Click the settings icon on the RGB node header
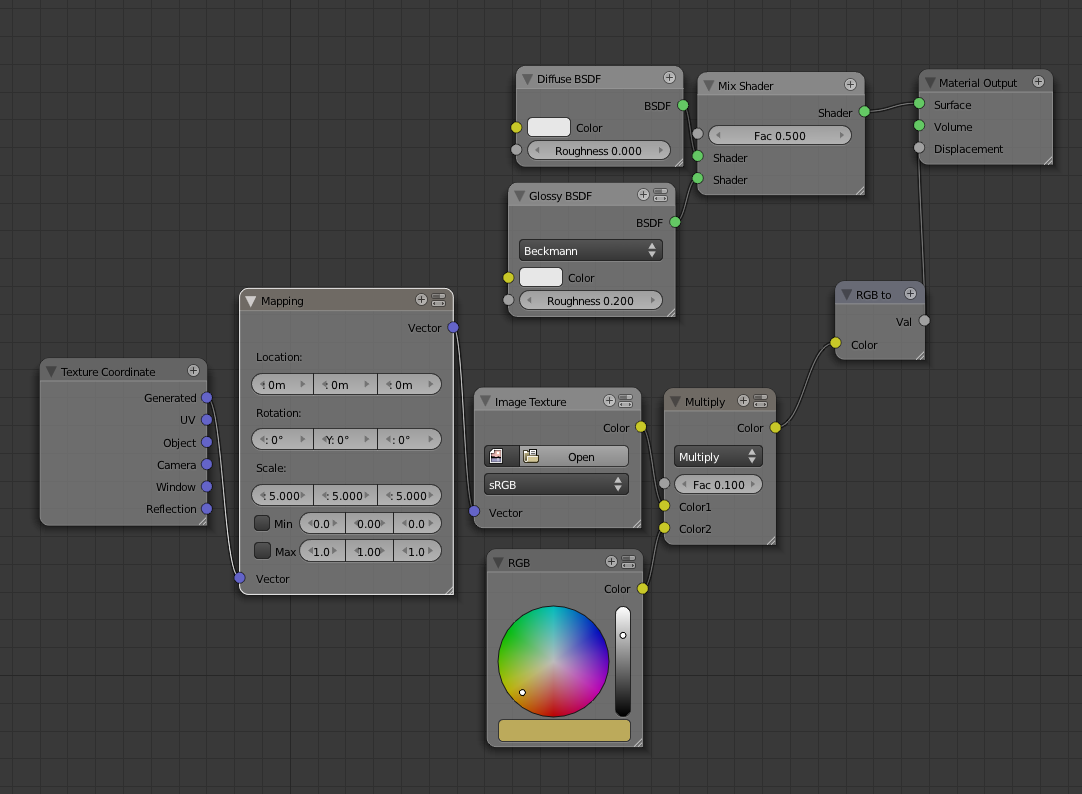 coord(629,562)
